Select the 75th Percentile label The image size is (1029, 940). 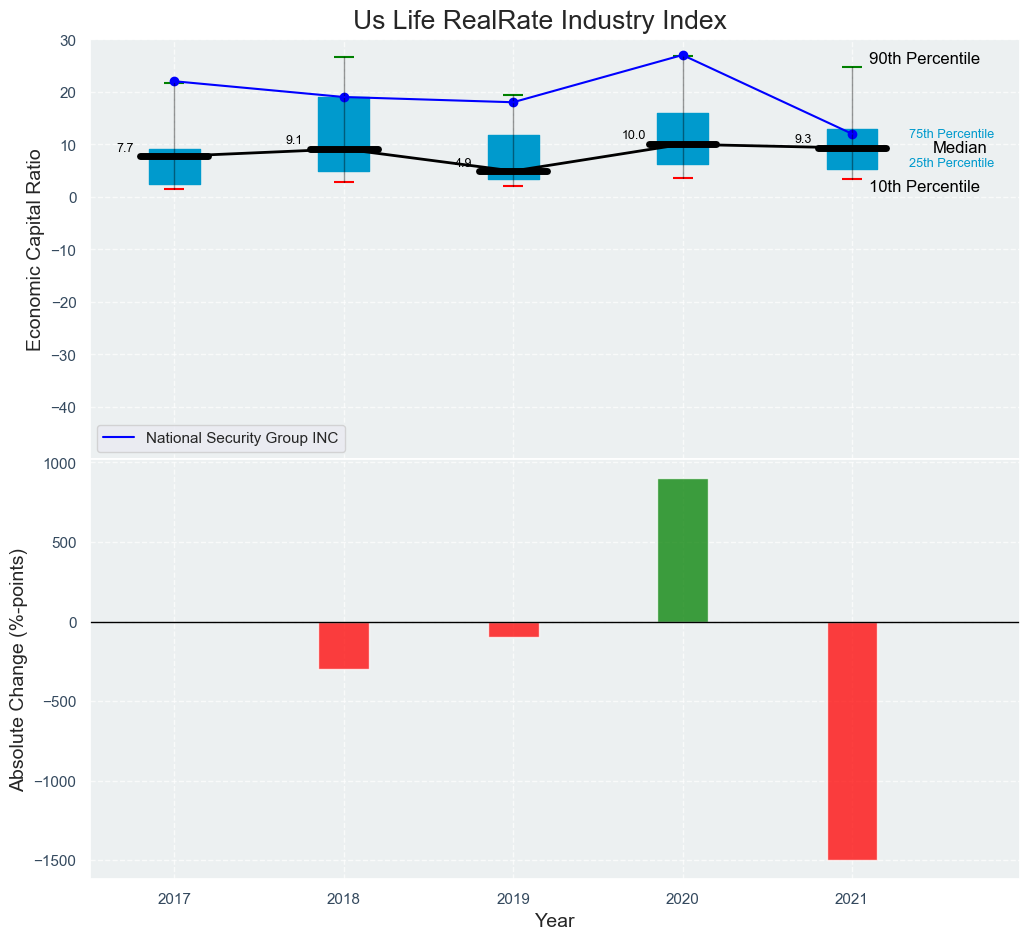[950, 134]
